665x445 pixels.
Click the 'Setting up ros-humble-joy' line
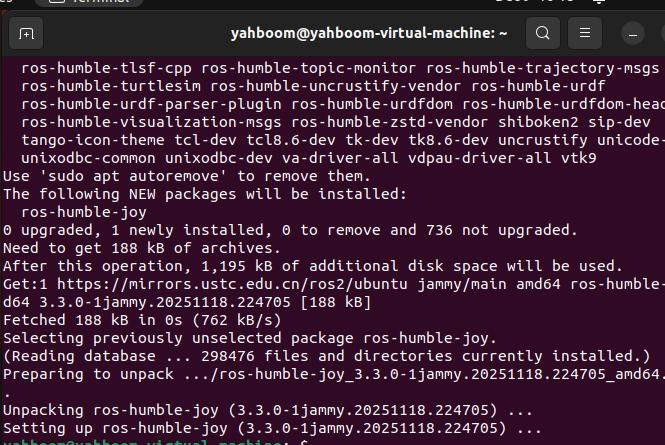coord(272,428)
